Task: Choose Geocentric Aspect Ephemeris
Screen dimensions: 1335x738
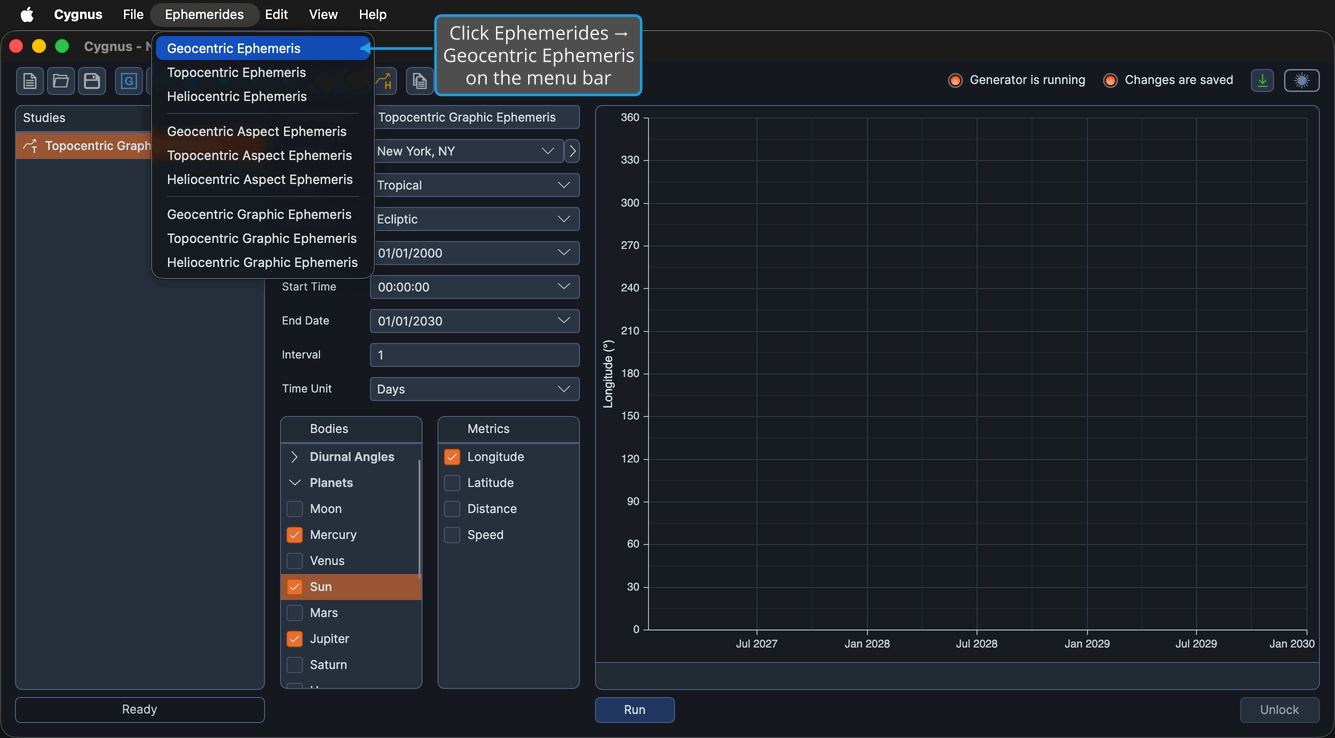Action: tap(262, 131)
